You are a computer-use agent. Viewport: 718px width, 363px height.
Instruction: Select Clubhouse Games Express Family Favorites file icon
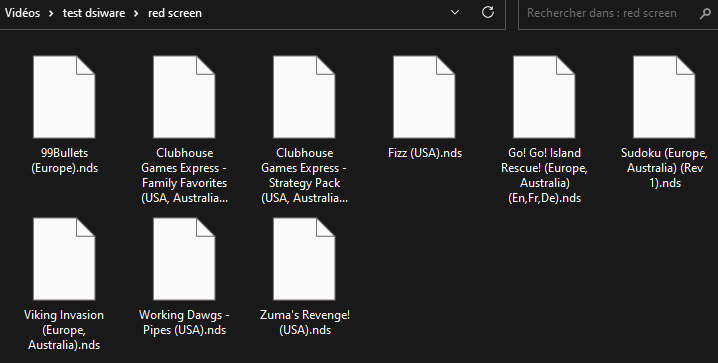click(184, 97)
